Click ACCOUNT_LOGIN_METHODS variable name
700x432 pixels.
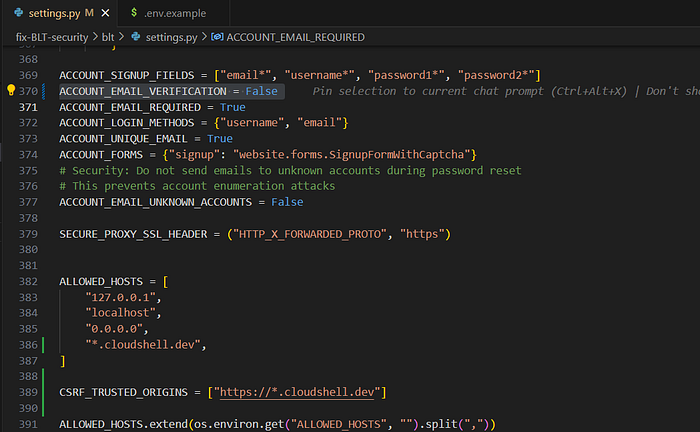(x=127, y=123)
